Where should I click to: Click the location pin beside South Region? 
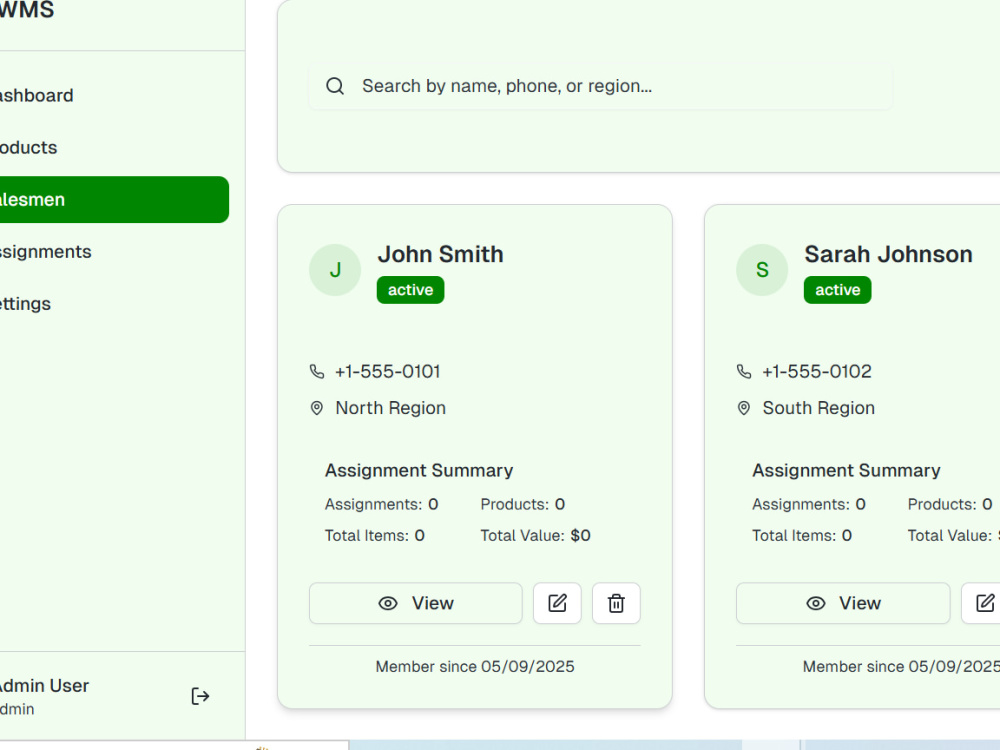(x=744, y=408)
